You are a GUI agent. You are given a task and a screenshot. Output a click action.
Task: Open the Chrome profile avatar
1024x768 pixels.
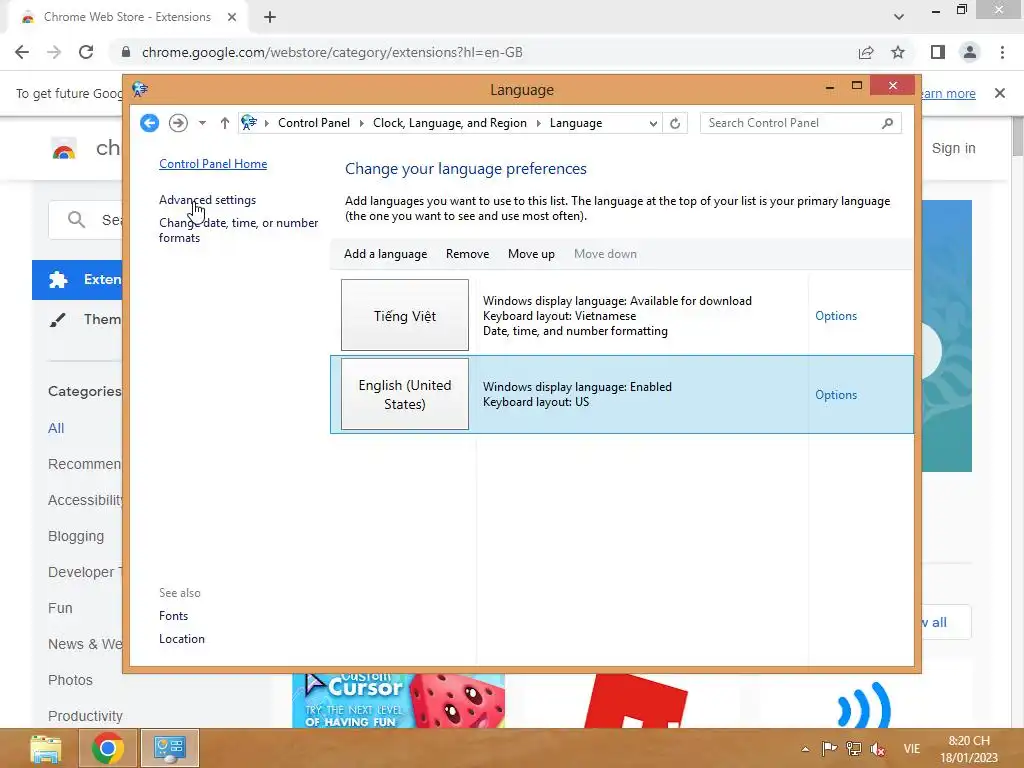(970, 52)
